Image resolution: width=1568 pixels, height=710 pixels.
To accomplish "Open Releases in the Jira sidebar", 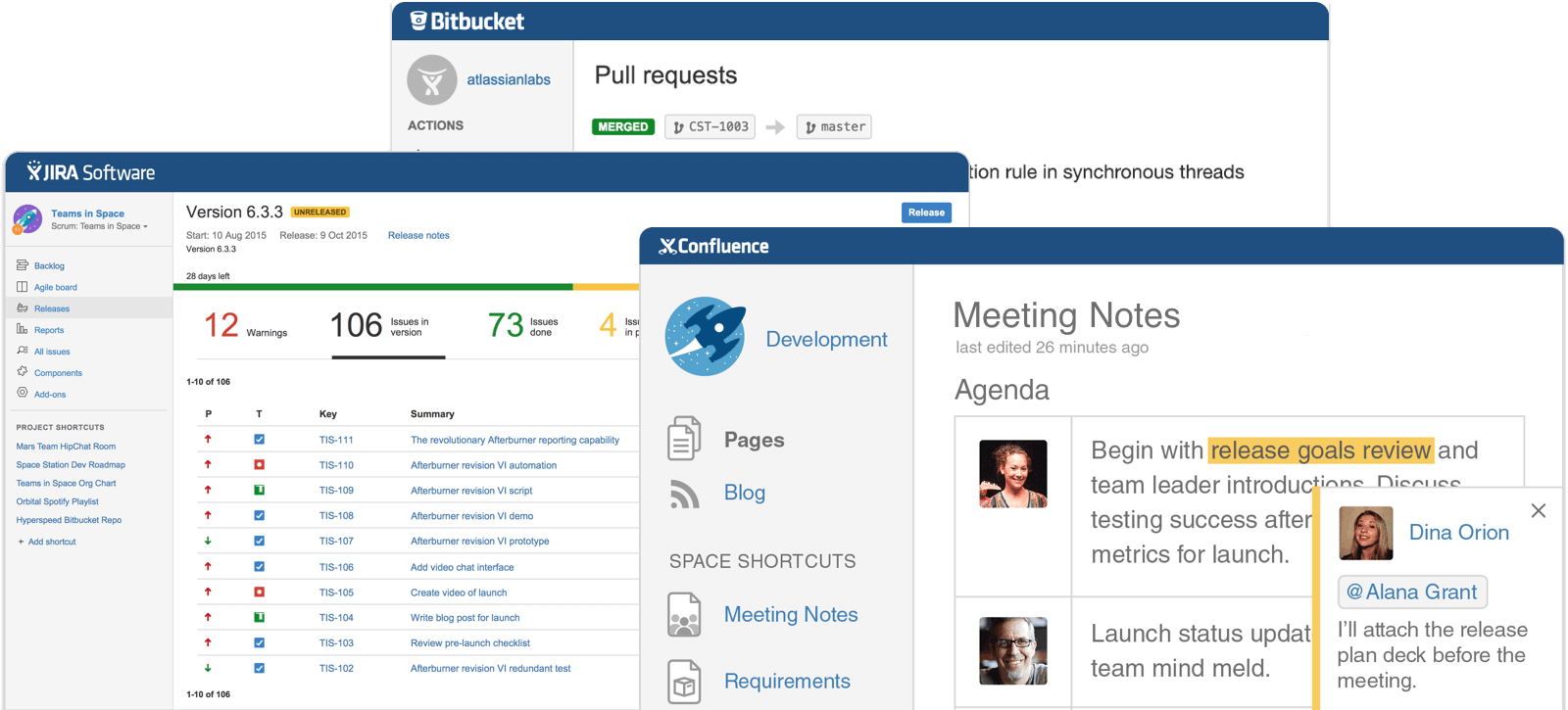I will [52, 308].
